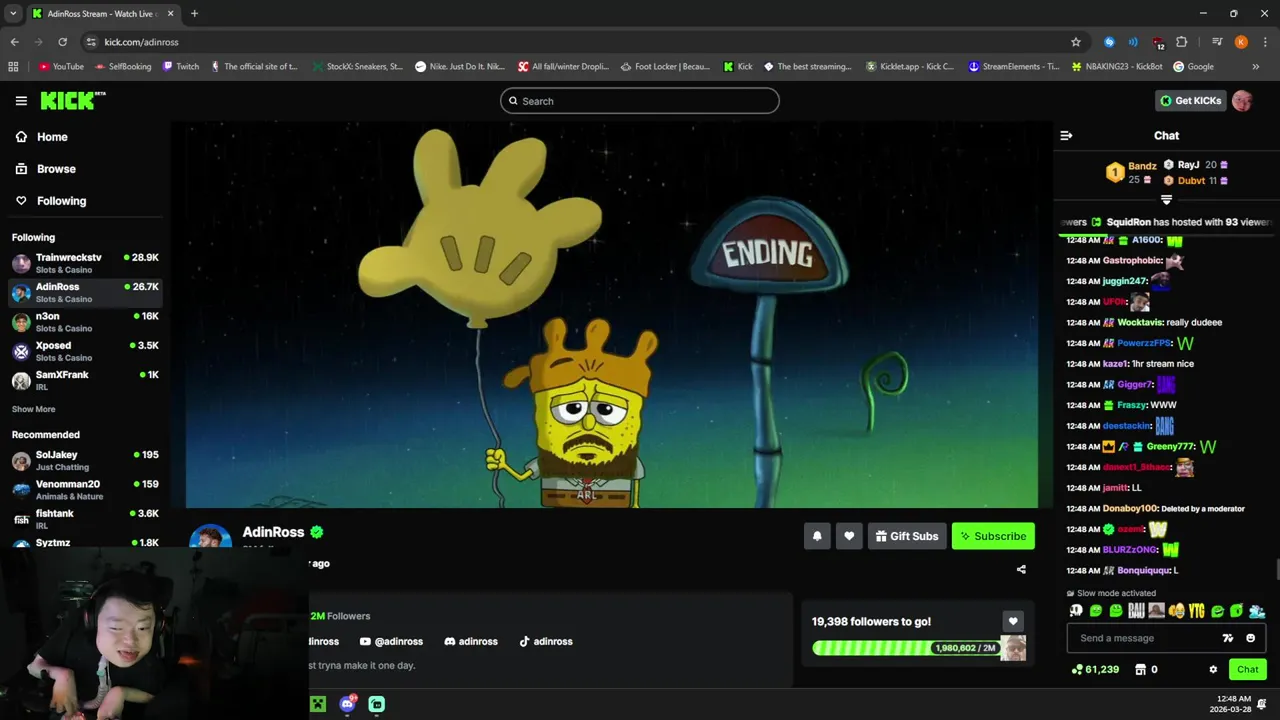This screenshot has height=720, width=1280.
Task: Insert the skull quick emote
Action: pyautogui.click(x=1076, y=611)
